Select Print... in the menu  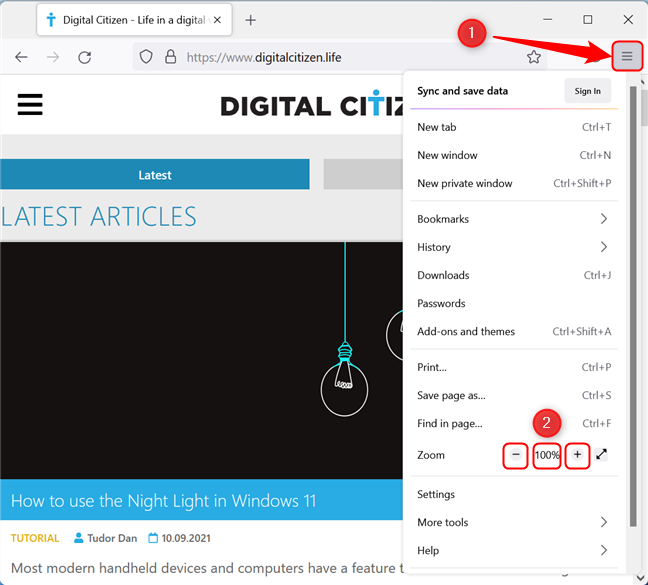click(x=514, y=367)
